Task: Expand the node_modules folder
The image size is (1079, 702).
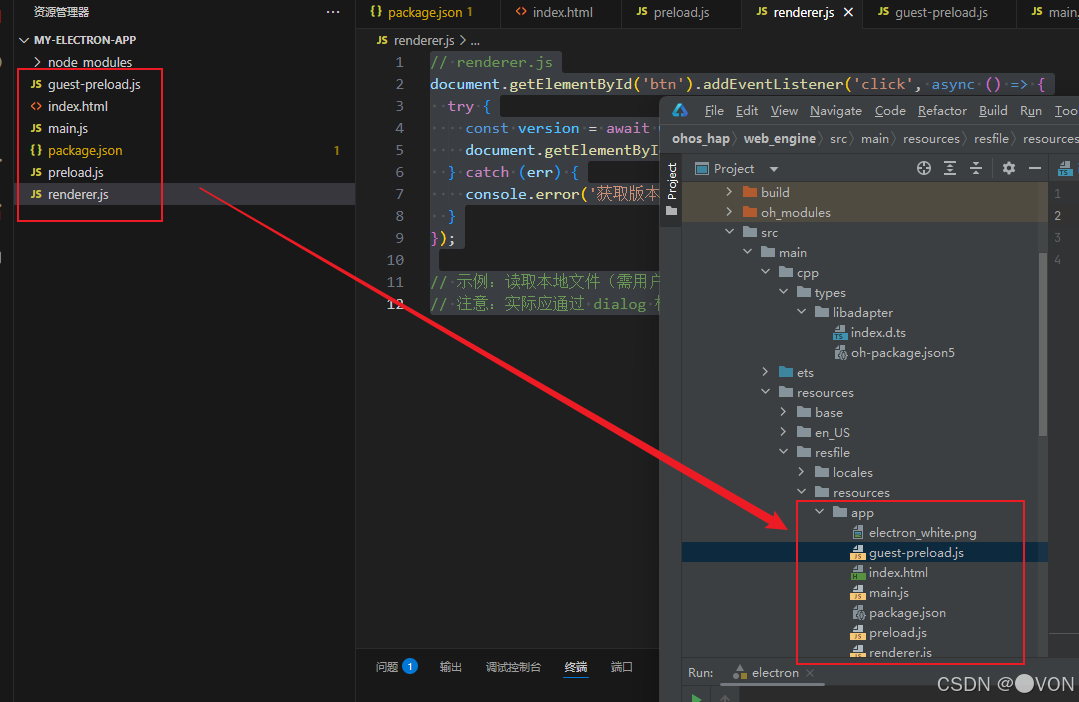Action: [x=37, y=62]
